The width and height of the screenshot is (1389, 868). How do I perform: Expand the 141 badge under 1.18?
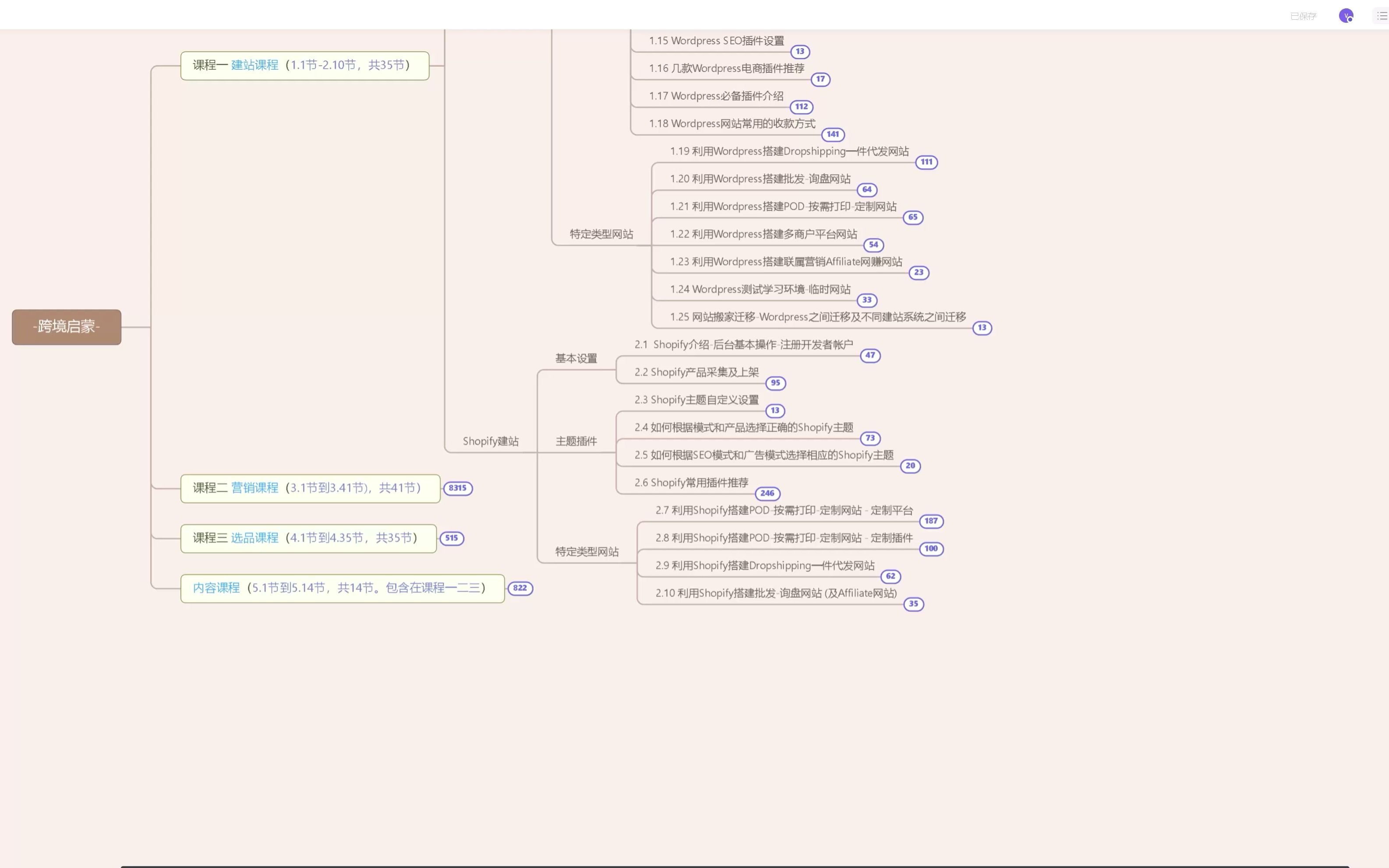click(833, 134)
